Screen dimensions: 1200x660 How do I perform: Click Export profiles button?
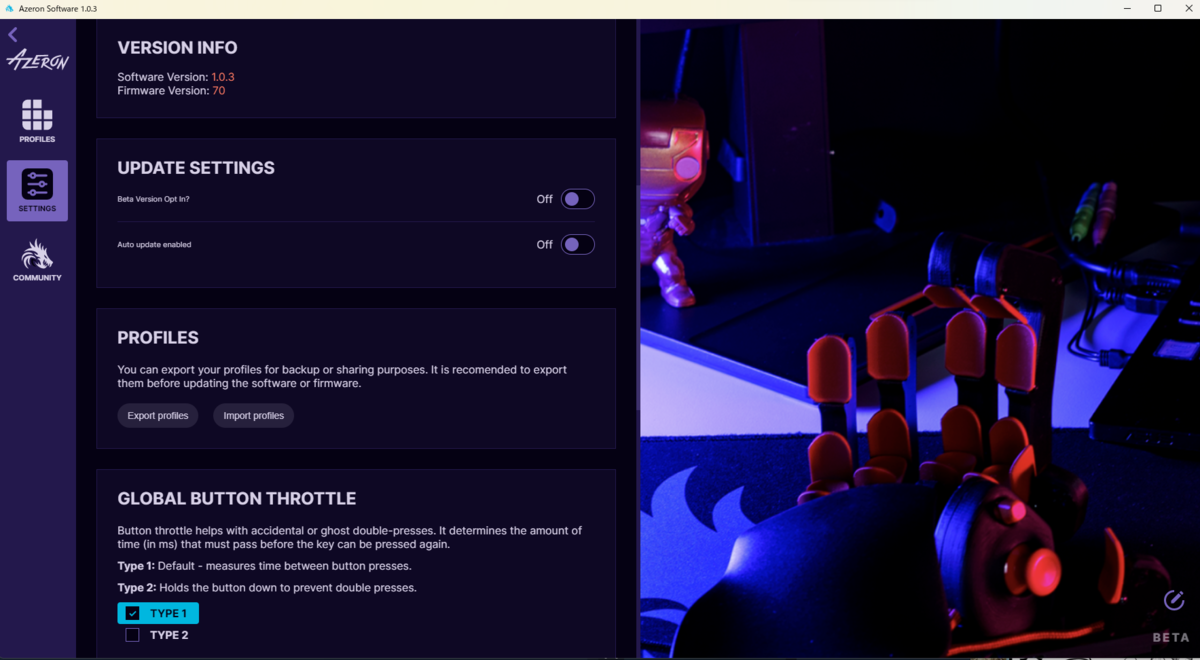click(158, 415)
